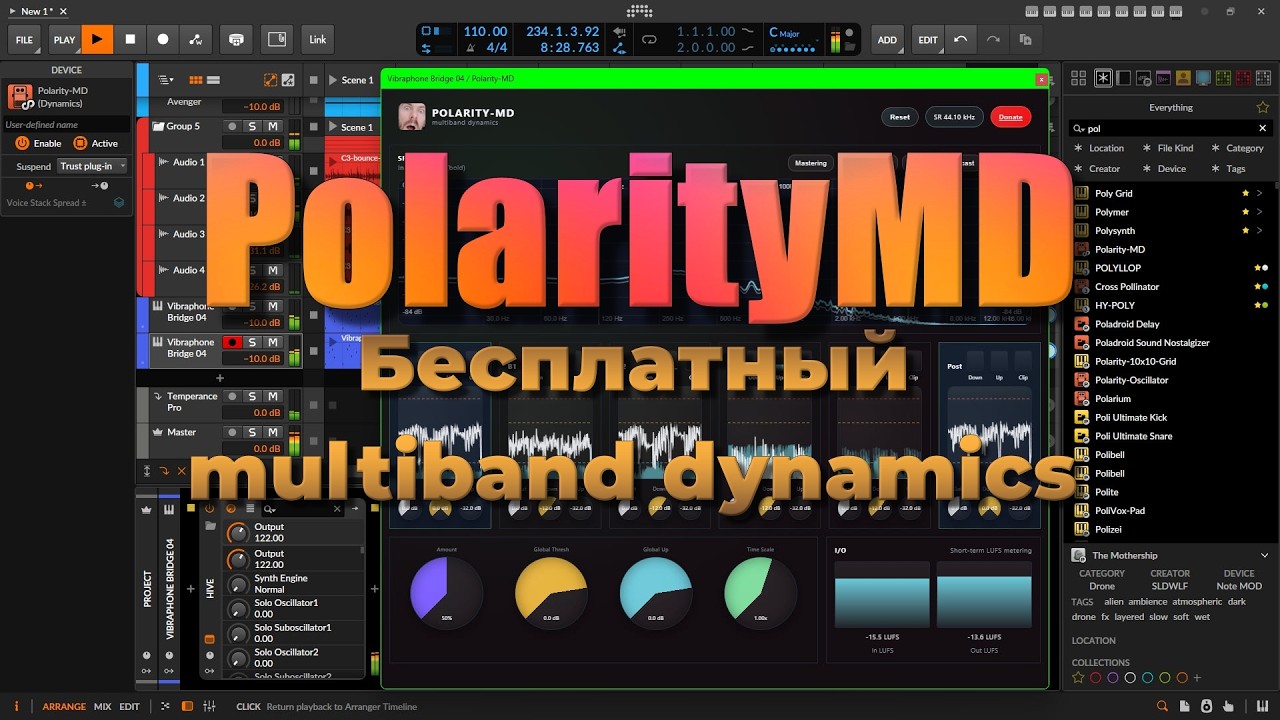Screen dimensions: 1280x720
Task: Enable Ableton Link button
Action: point(318,40)
